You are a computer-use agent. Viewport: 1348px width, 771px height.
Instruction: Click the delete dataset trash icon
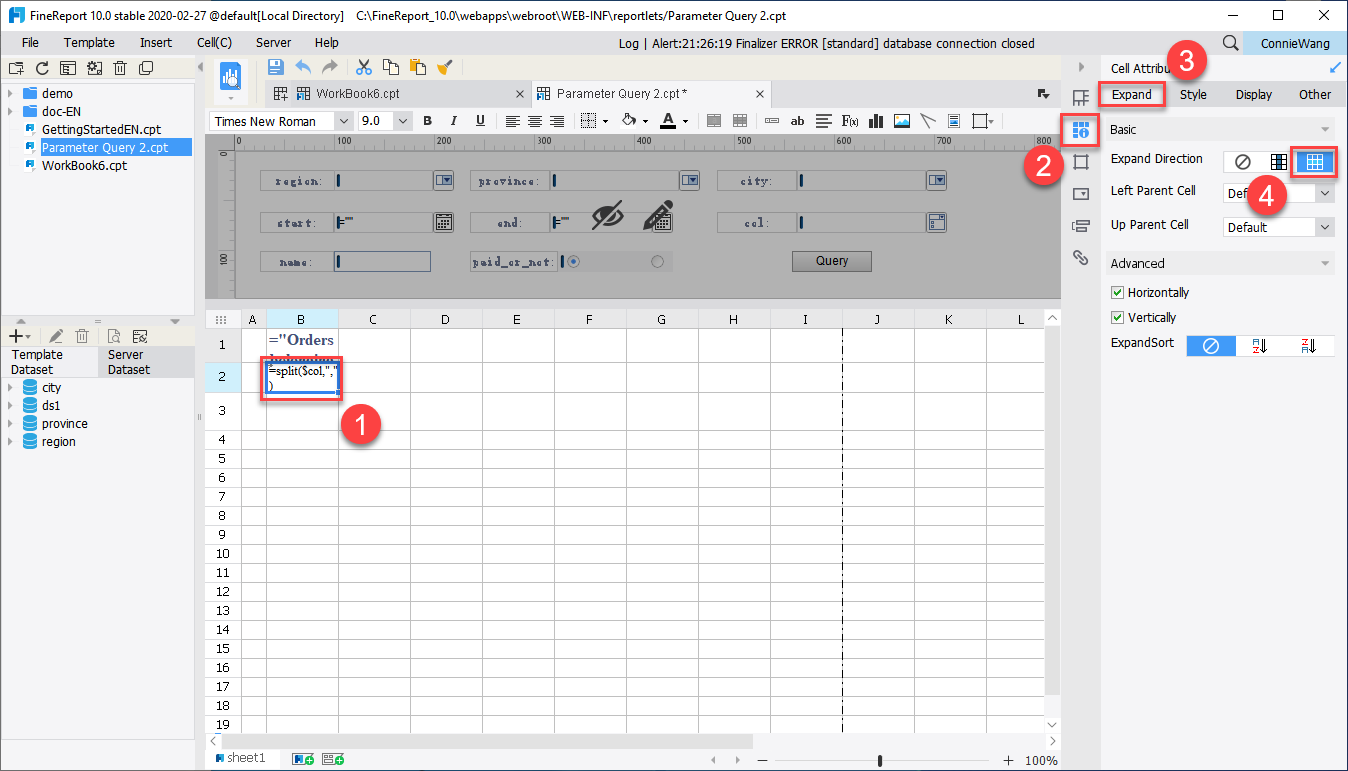click(x=82, y=335)
